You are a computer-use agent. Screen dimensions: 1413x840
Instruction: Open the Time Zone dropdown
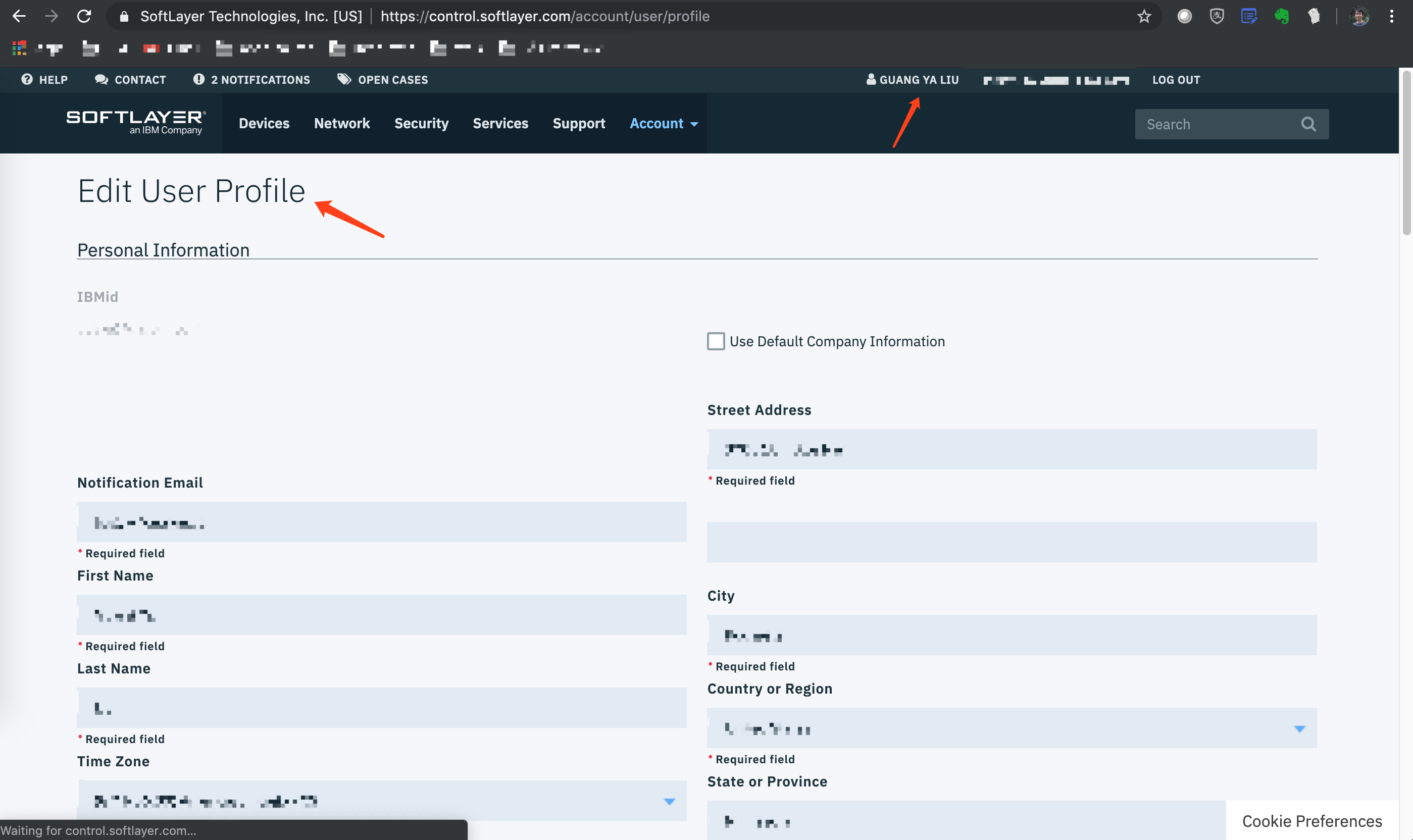pyautogui.click(x=669, y=801)
